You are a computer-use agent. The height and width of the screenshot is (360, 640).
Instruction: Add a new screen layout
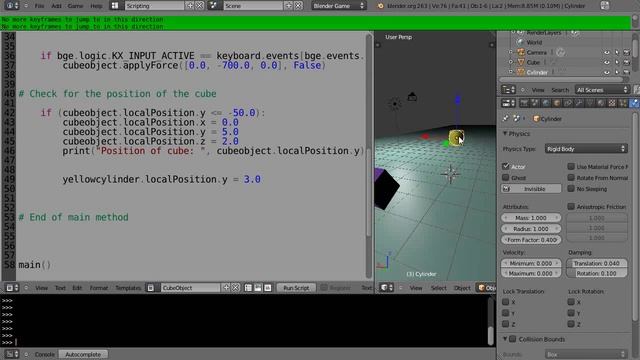tap(190, 6)
